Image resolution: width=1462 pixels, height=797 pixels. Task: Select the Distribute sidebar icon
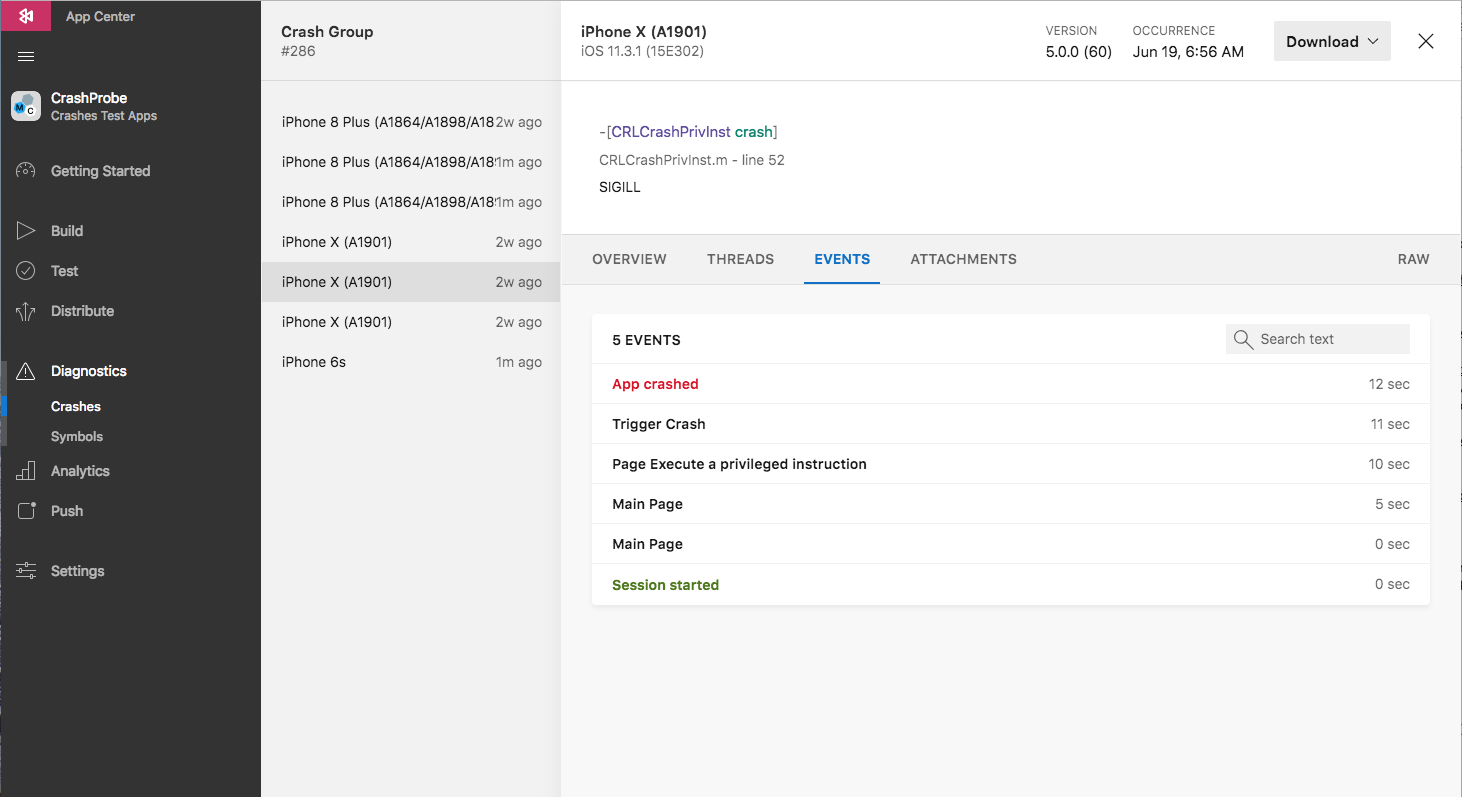tap(26, 310)
